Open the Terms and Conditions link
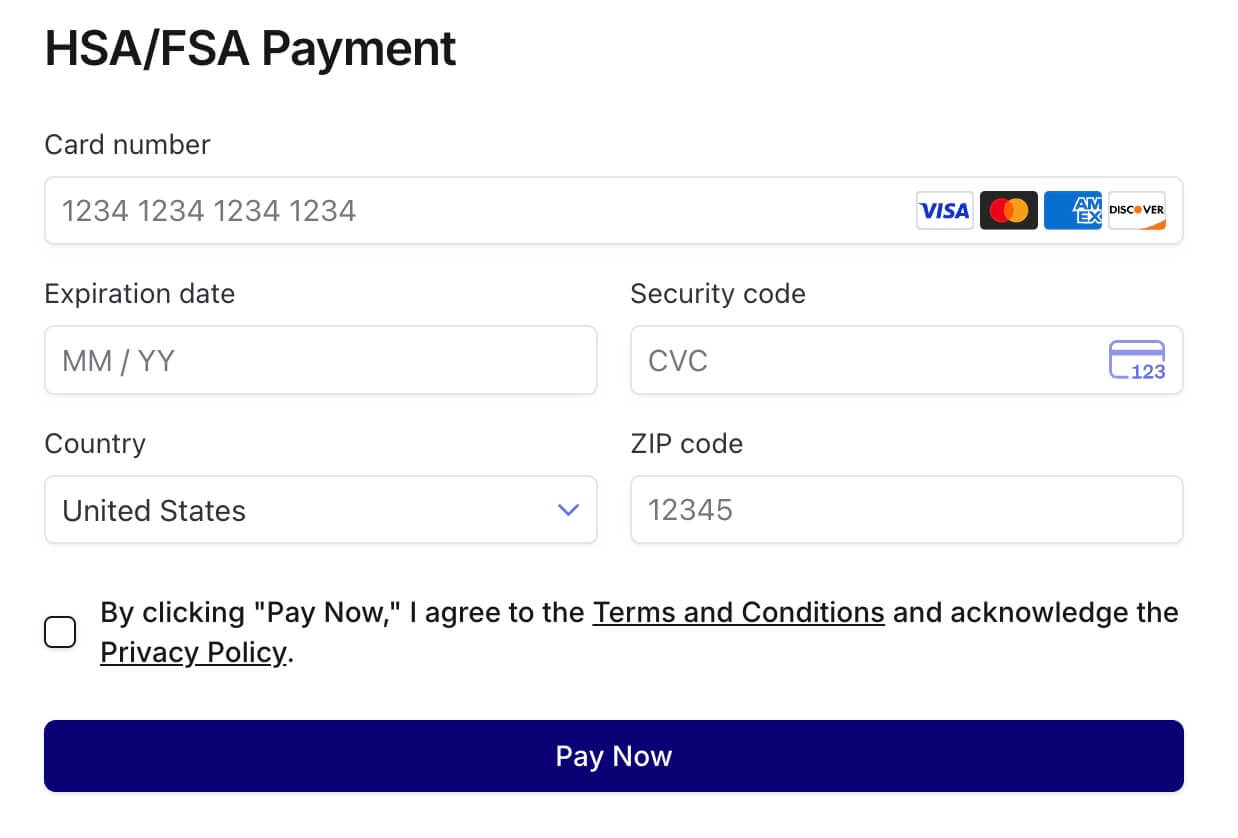 (x=738, y=612)
